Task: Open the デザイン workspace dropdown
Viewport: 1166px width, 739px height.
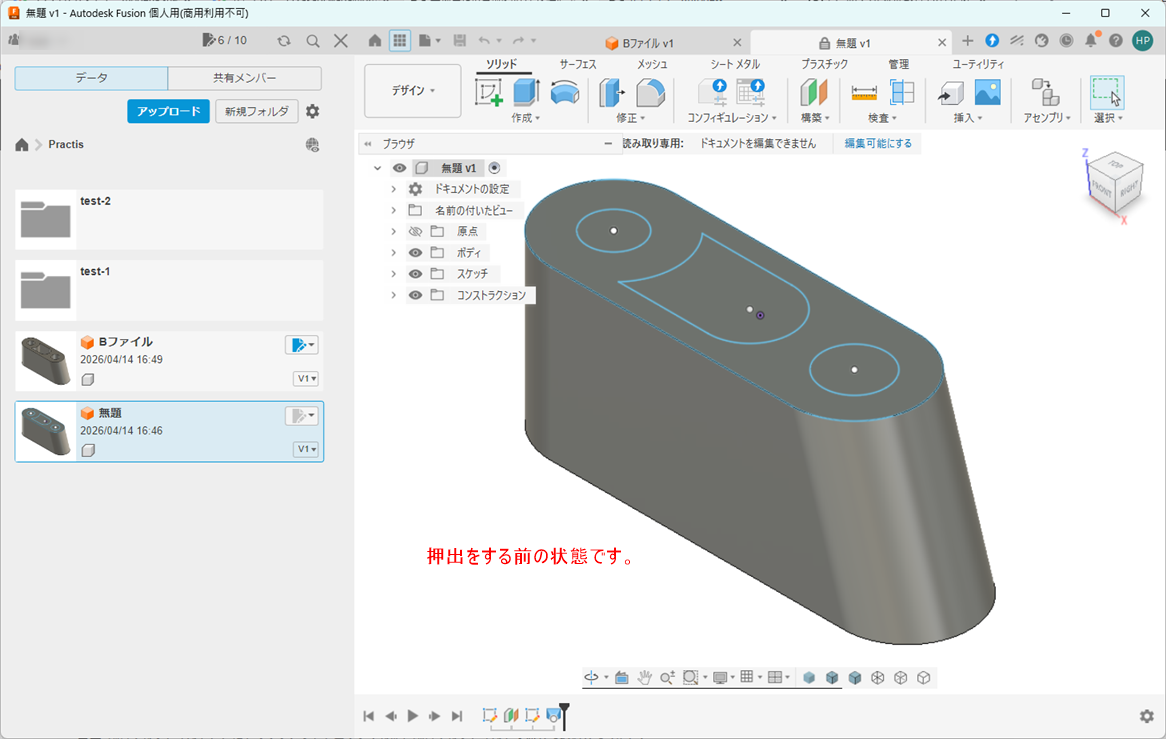Action: (x=413, y=91)
